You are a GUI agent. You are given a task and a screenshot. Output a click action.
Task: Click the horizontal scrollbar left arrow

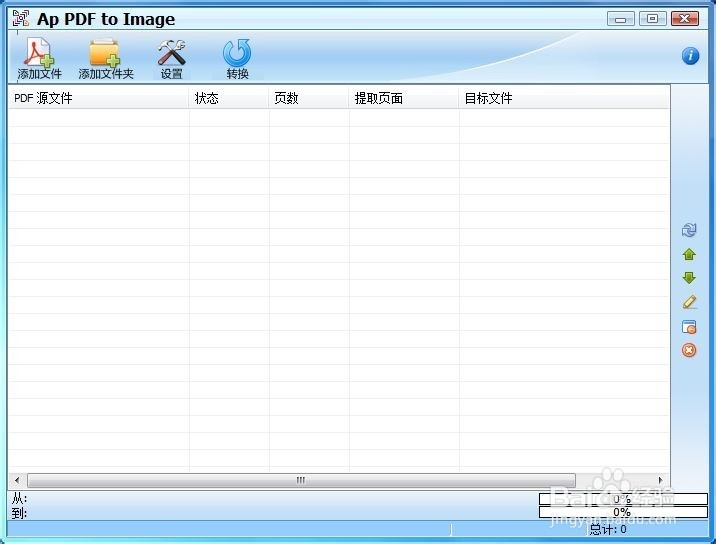(x=17, y=480)
